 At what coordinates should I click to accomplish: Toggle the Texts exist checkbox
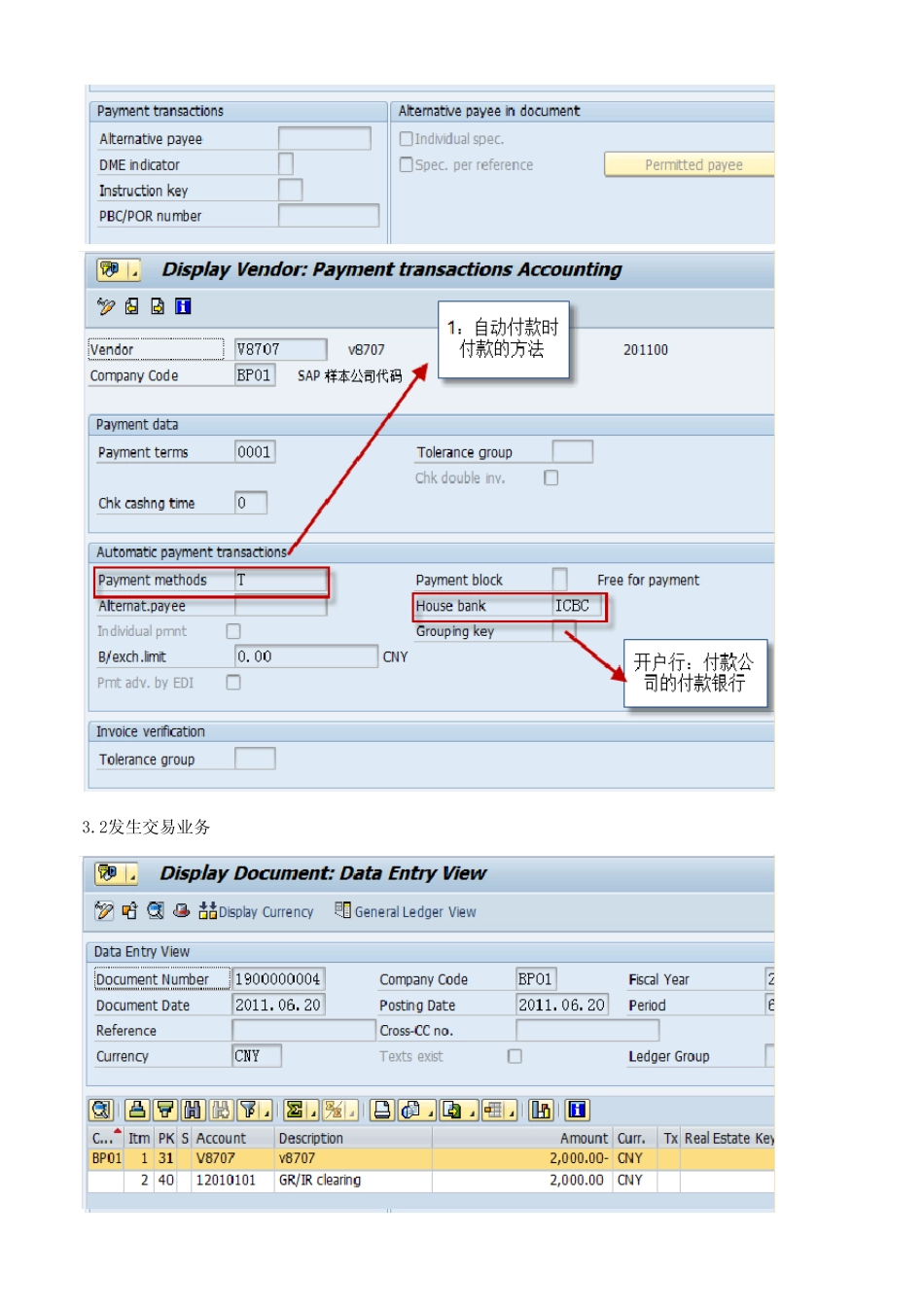pos(515,1056)
